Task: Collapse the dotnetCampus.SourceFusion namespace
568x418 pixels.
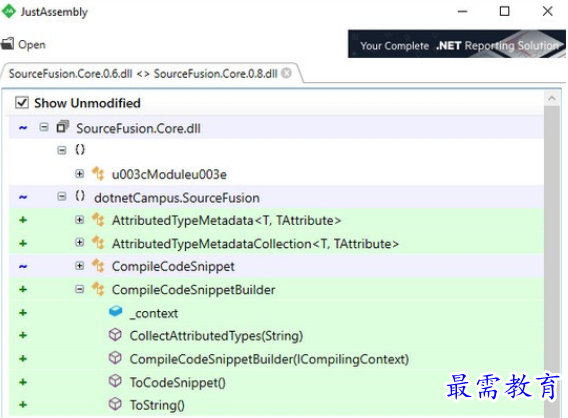Action: click(62, 197)
